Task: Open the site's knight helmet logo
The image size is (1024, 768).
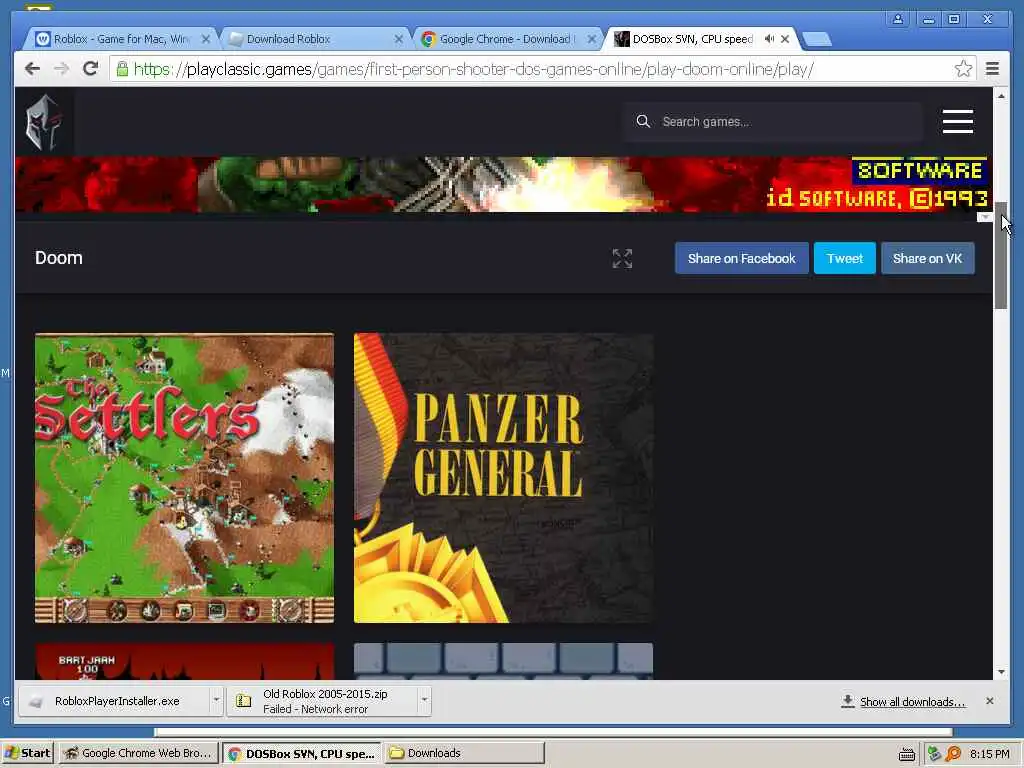Action: (43, 122)
